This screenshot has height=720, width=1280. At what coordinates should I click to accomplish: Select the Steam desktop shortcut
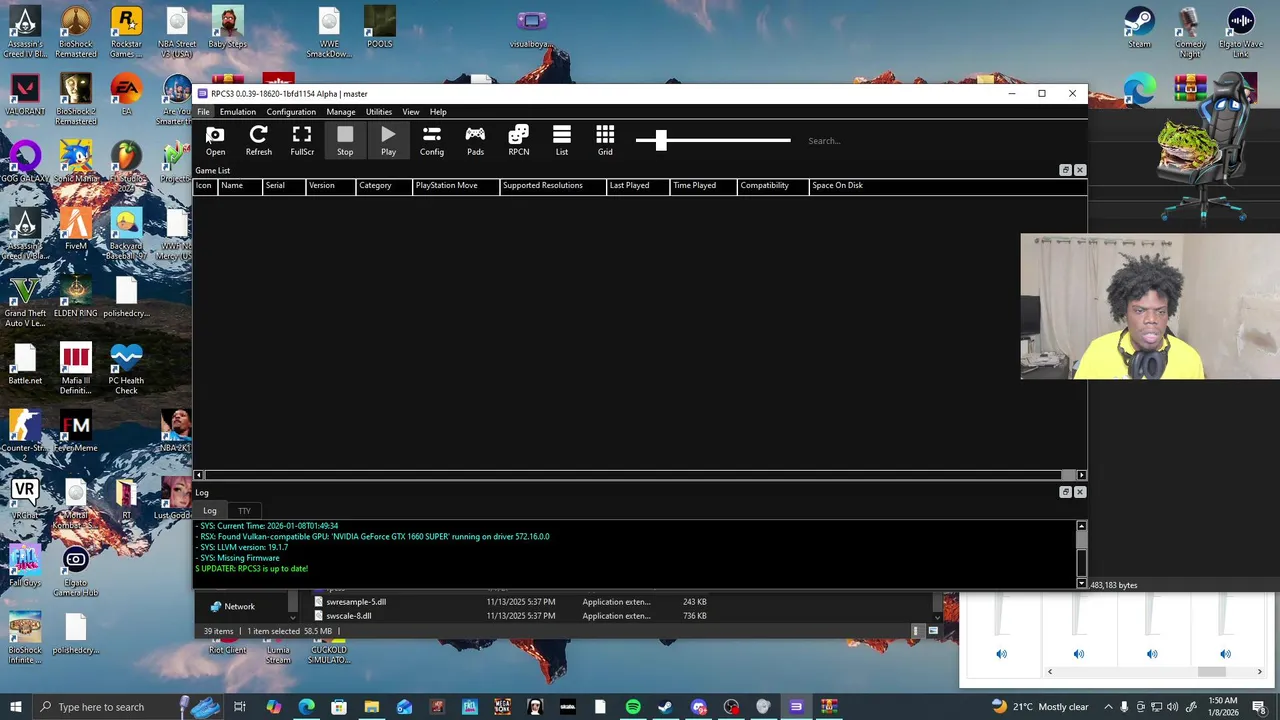click(x=1139, y=28)
